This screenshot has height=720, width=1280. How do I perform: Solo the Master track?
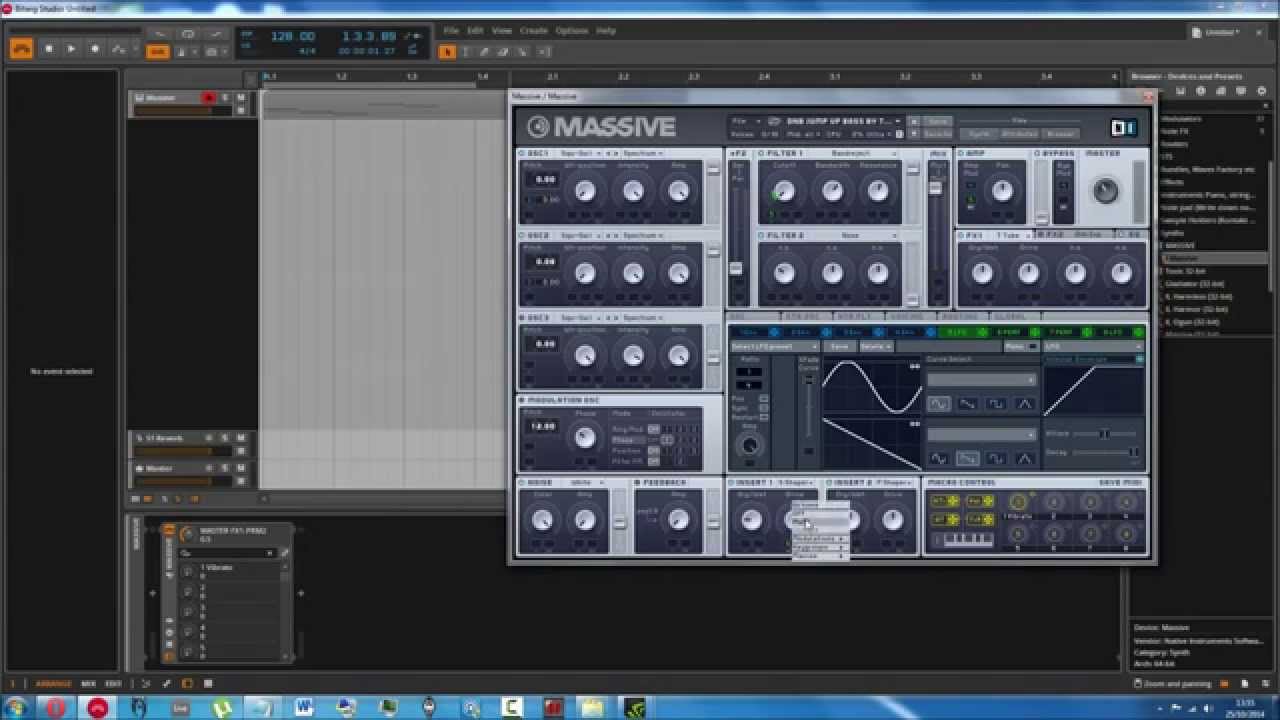pos(225,468)
